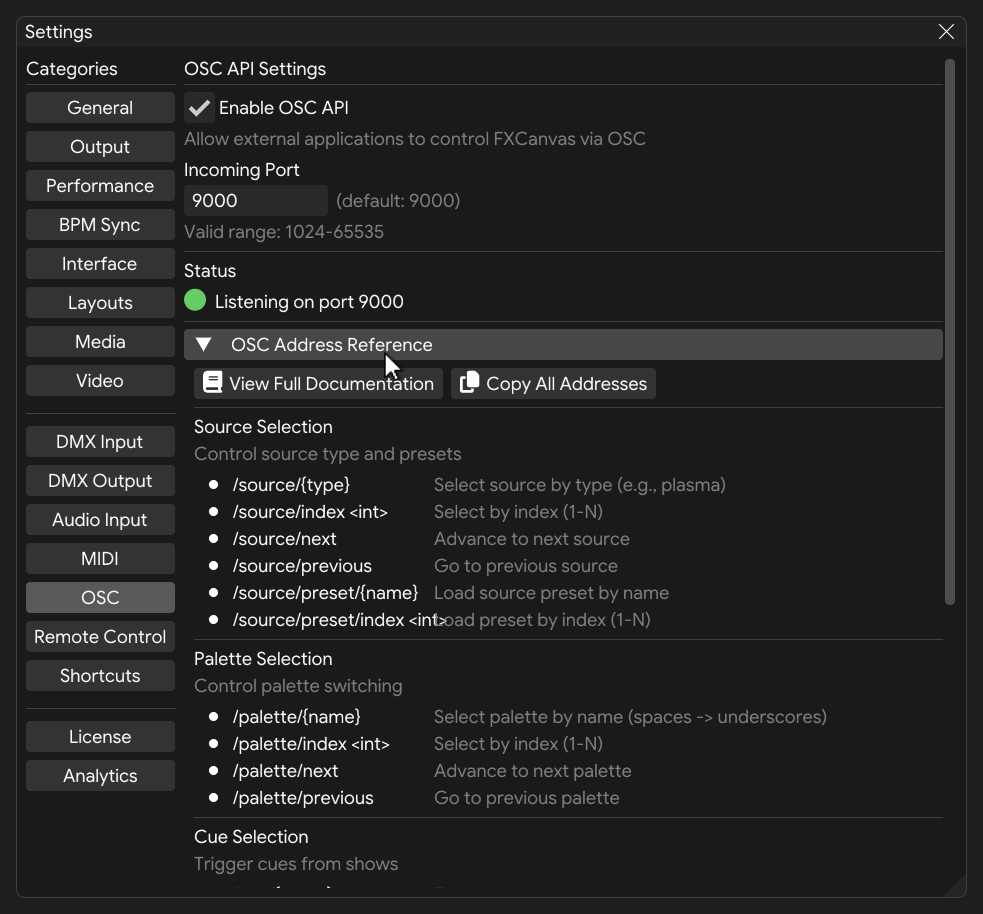Screen dimensions: 983x914
Task: Open the General settings category
Action: (100, 108)
